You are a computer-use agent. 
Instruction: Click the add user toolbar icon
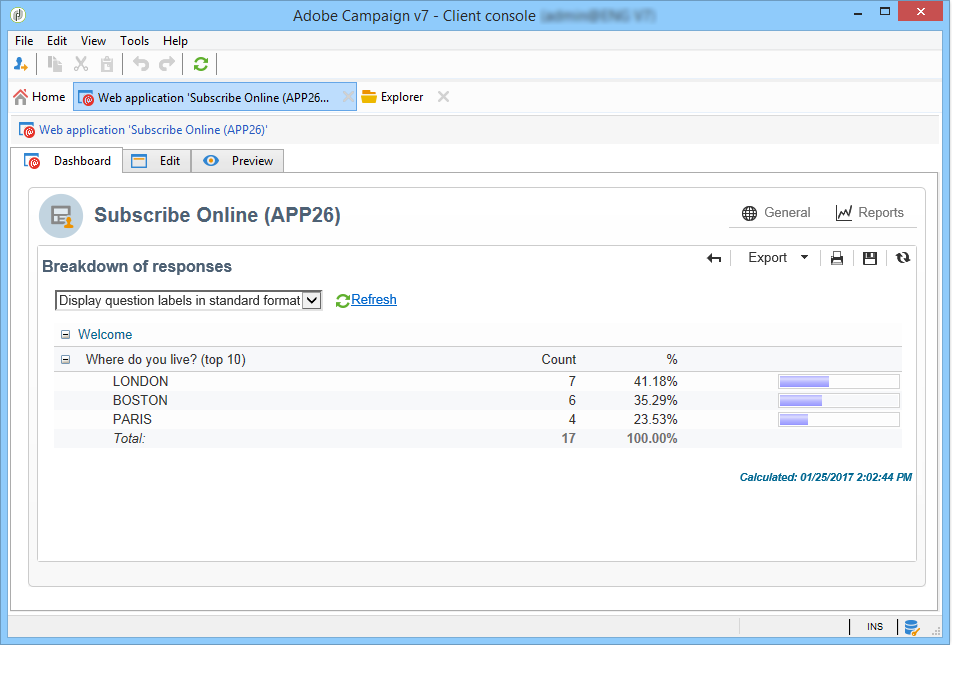pos(21,64)
